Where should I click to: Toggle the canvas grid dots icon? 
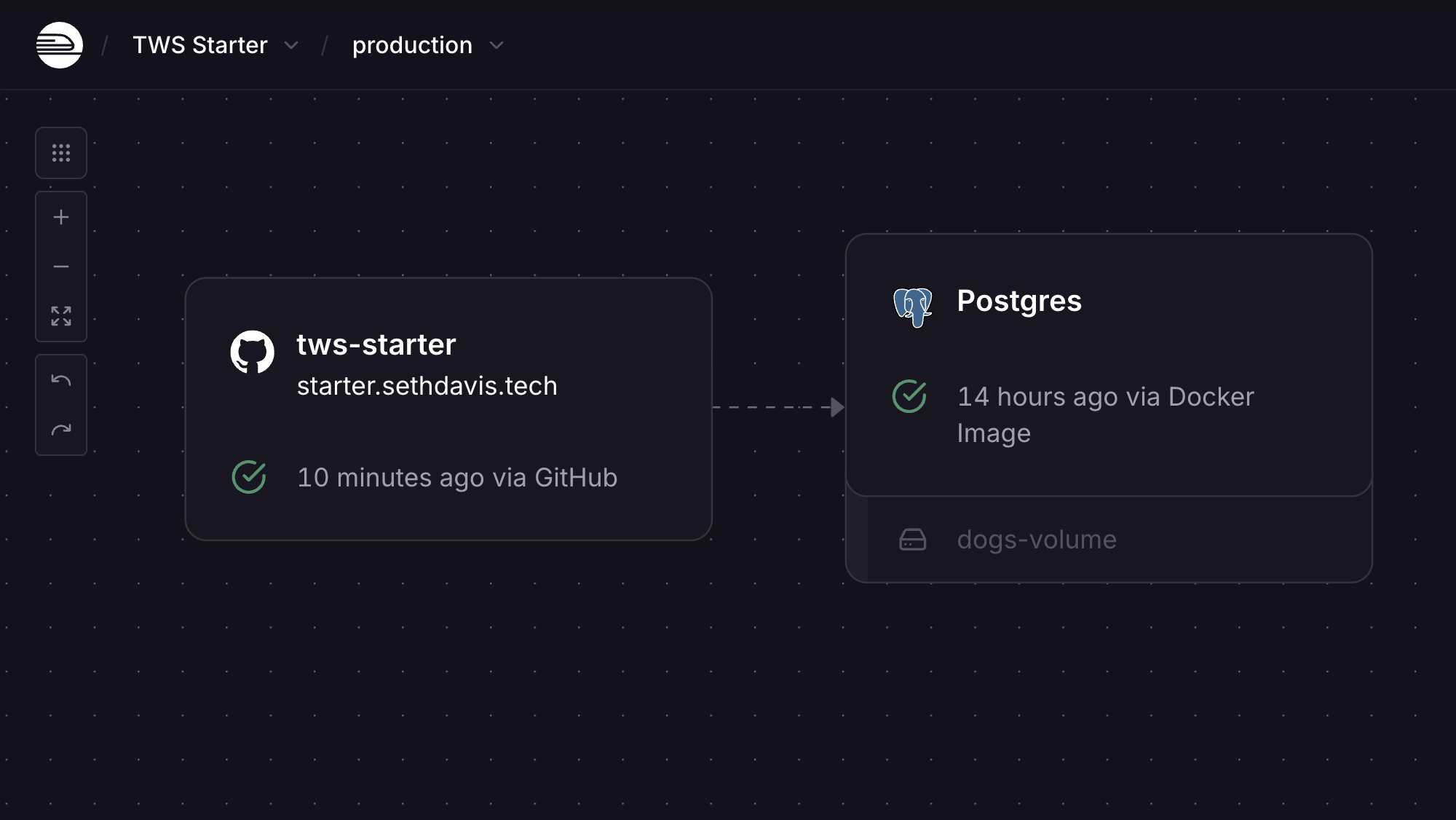click(x=61, y=153)
